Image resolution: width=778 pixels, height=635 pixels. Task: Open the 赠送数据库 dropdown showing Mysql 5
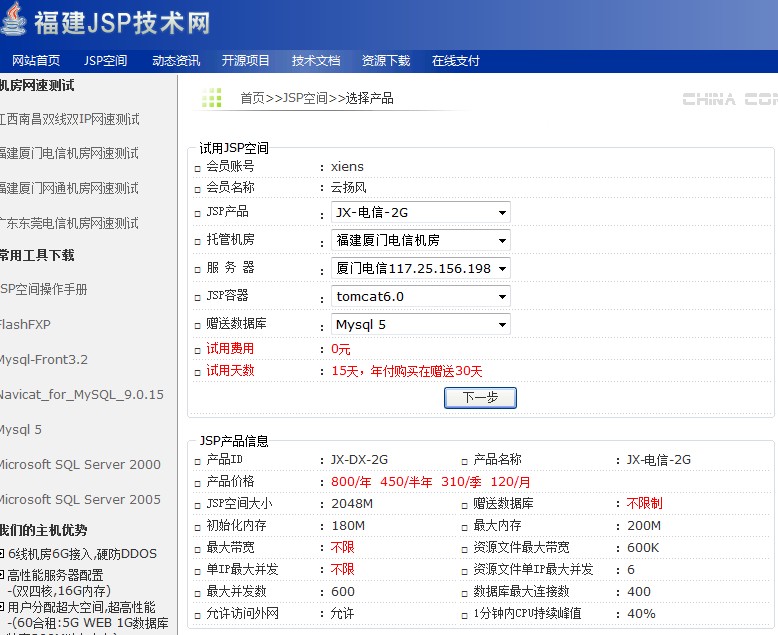coord(420,324)
